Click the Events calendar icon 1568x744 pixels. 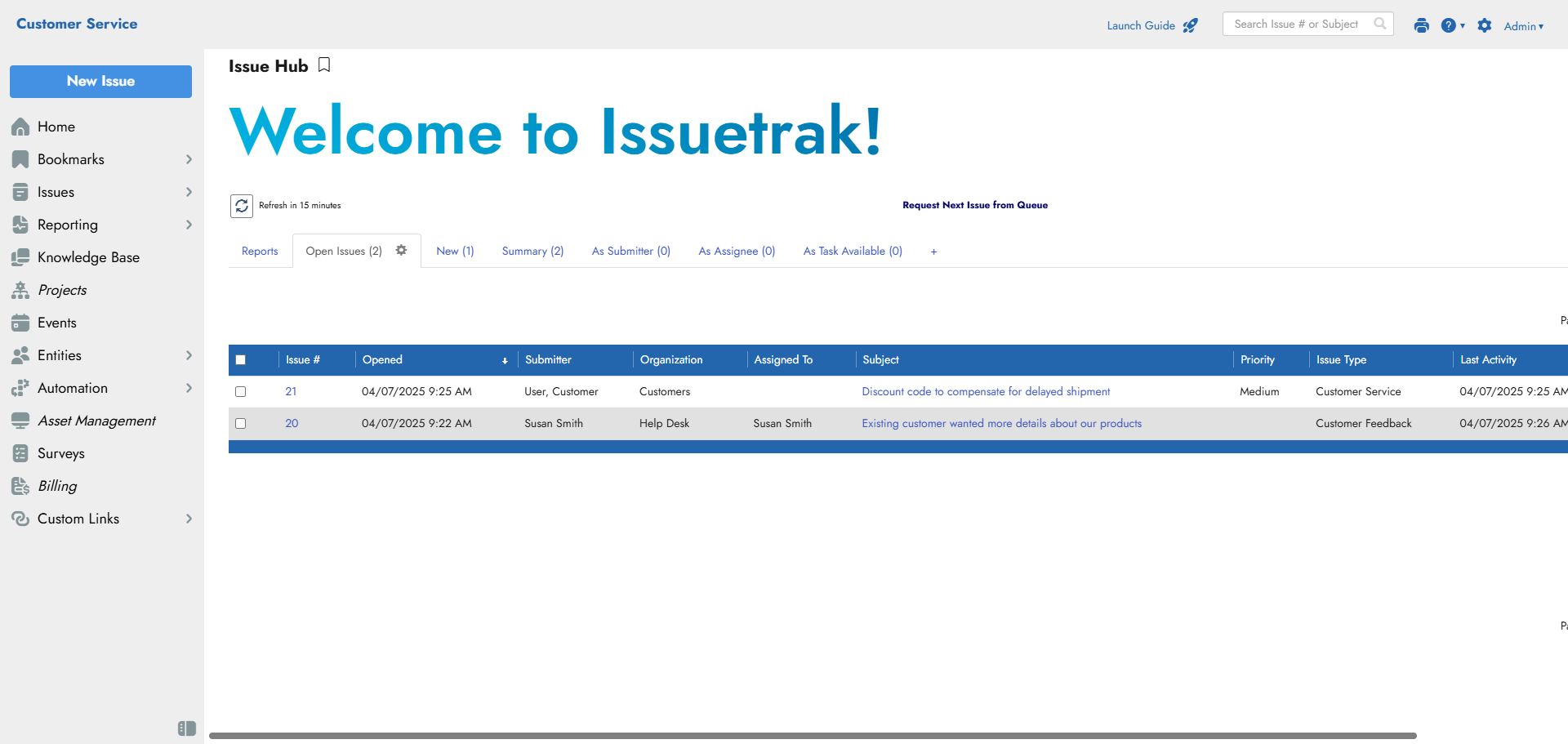pyautogui.click(x=20, y=323)
